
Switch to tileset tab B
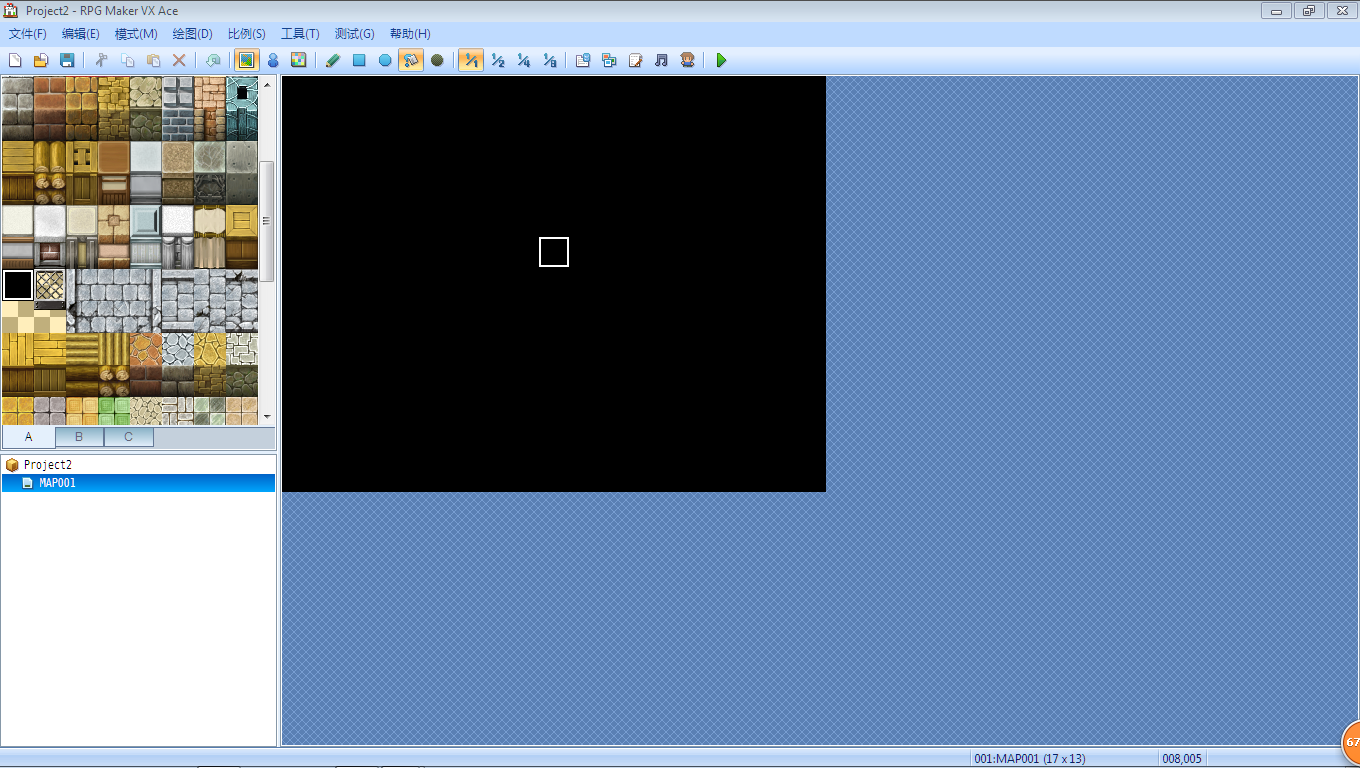tap(79, 437)
